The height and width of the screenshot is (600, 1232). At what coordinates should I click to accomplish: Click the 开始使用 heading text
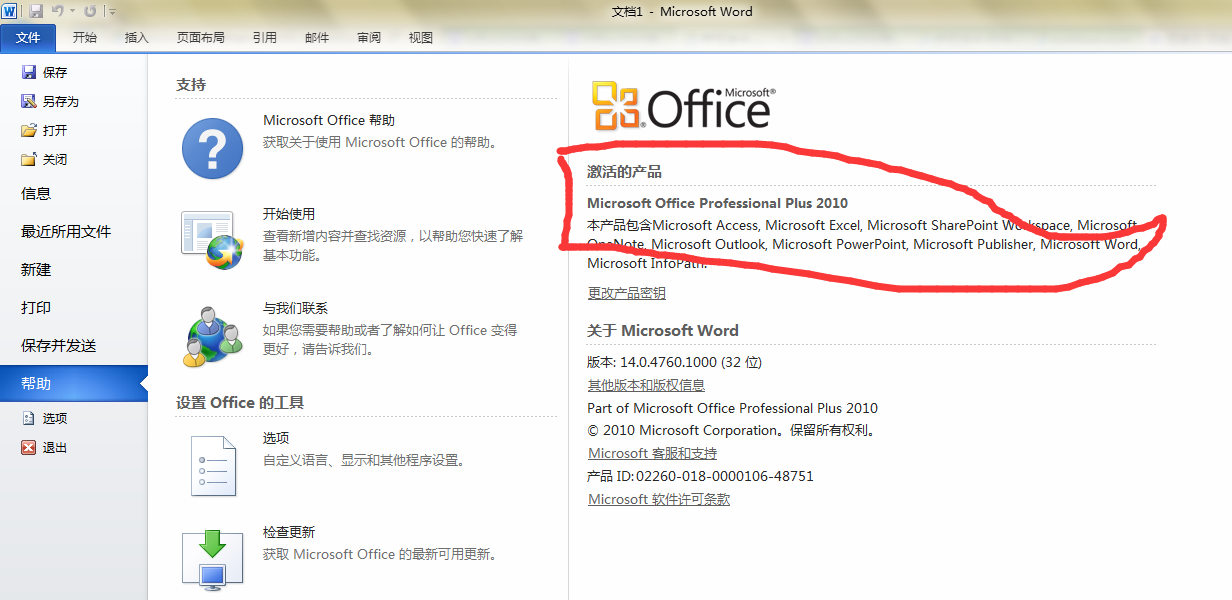pos(289,214)
